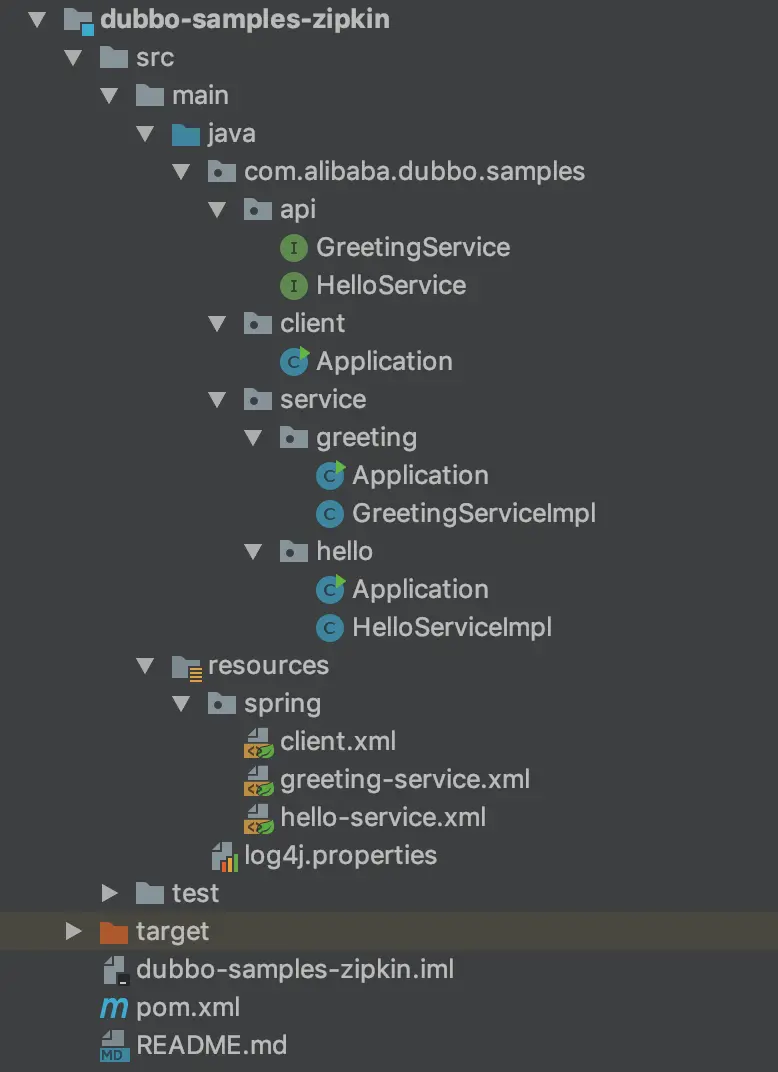
Task: Click the GreetingServiceImpl class icon
Action: 328,513
